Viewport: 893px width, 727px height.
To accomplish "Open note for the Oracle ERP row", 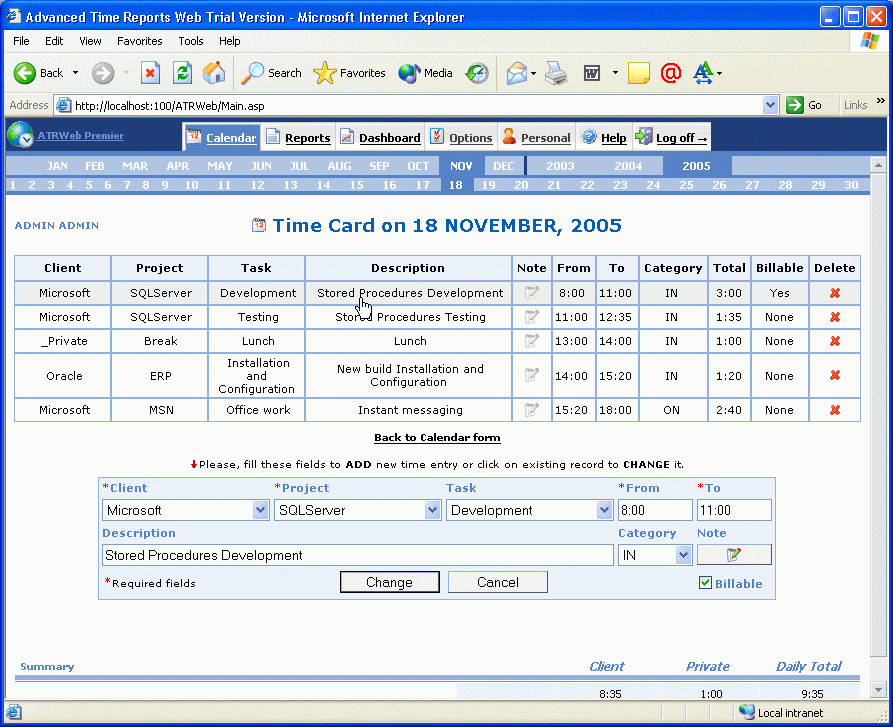I will 531,375.
